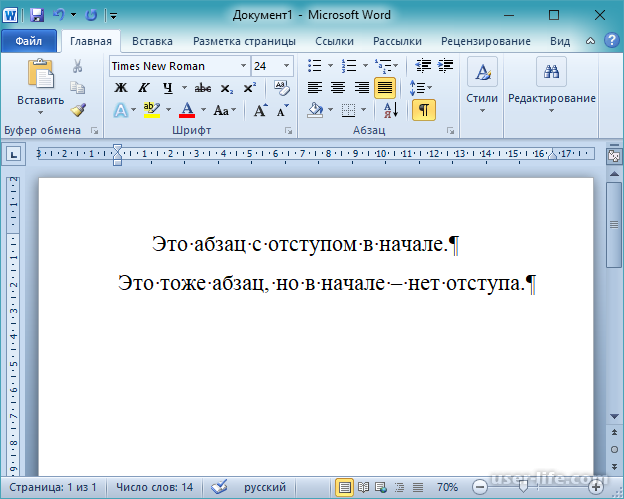This screenshot has width=624, height=499.
Task: Zoom in with the plus button
Action: tap(596, 487)
